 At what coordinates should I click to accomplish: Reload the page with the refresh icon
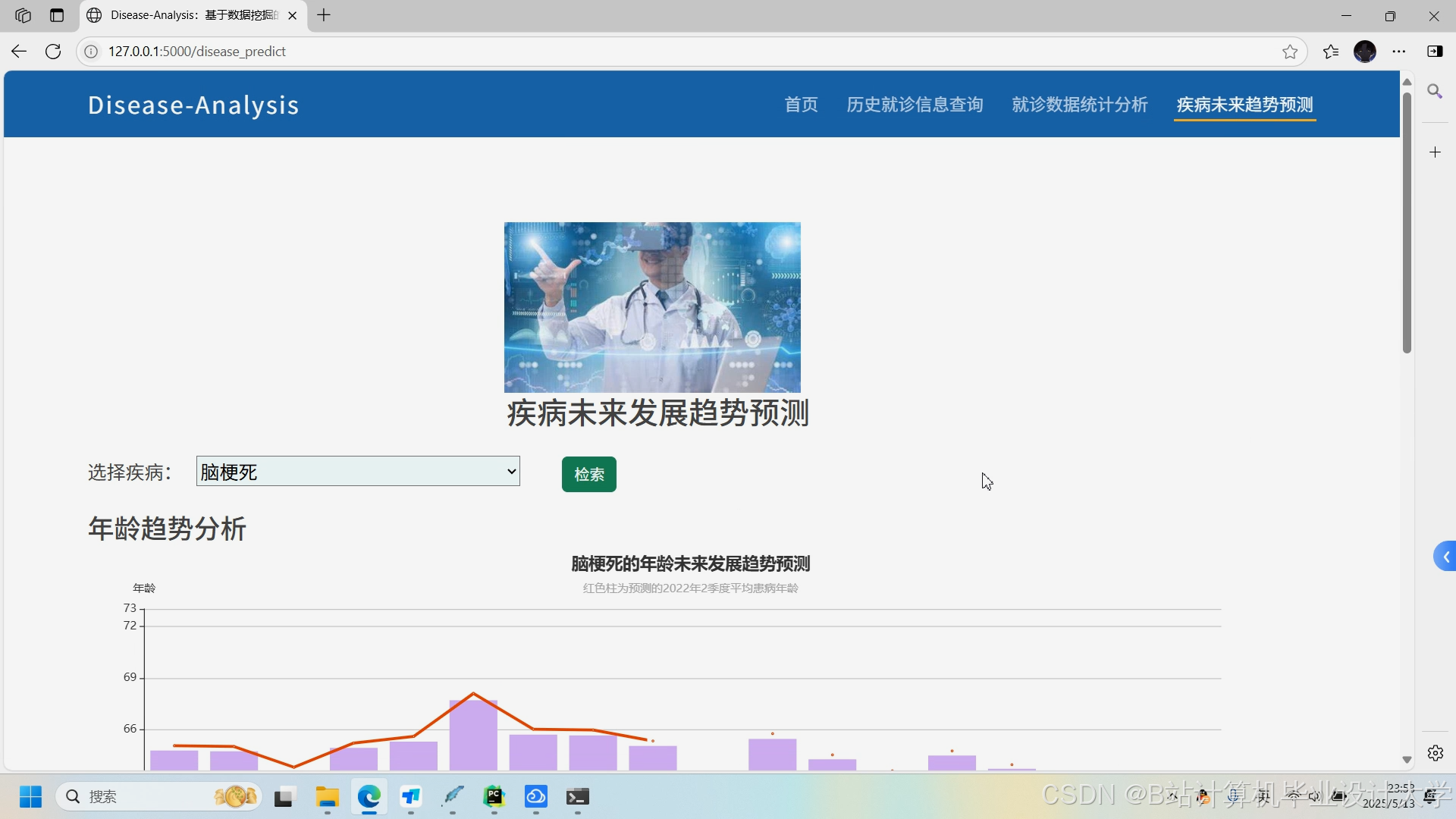coord(53,51)
